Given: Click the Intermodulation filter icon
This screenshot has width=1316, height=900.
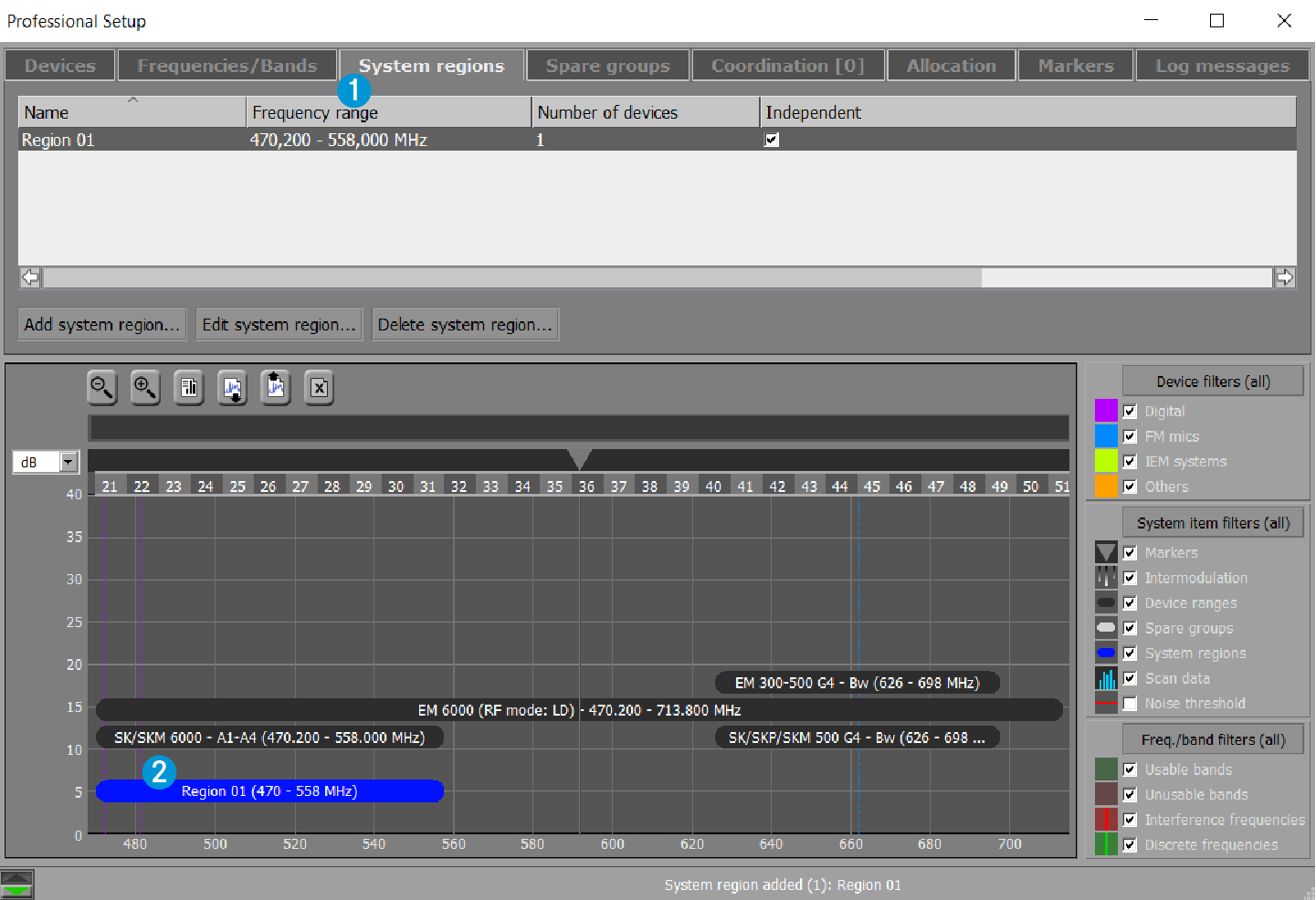Looking at the screenshot, I should (x=1106, y=578).
